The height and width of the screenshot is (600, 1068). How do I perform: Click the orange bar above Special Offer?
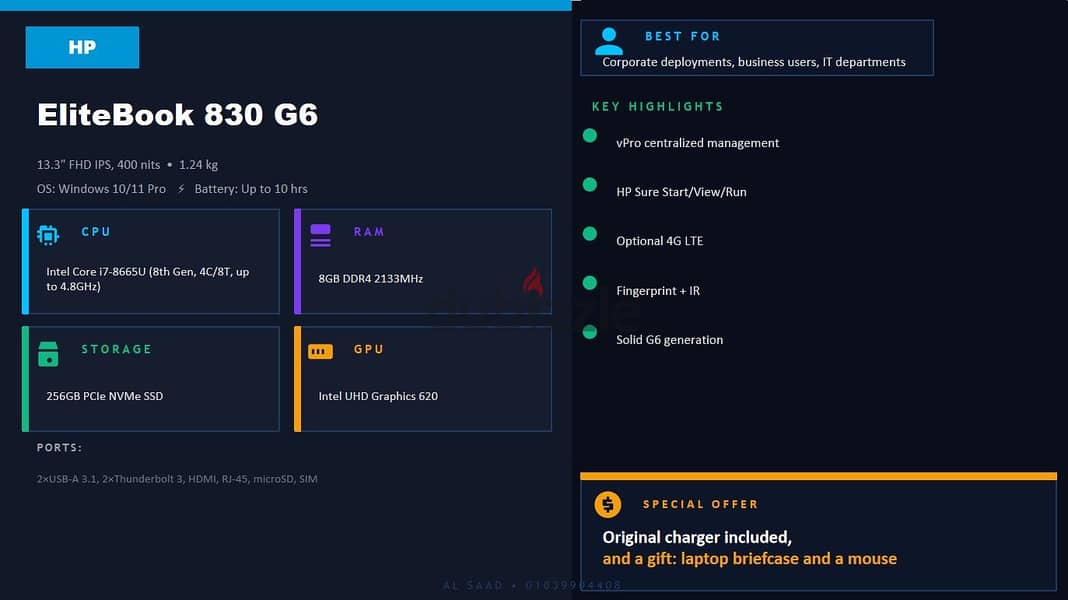pos(818,476)
